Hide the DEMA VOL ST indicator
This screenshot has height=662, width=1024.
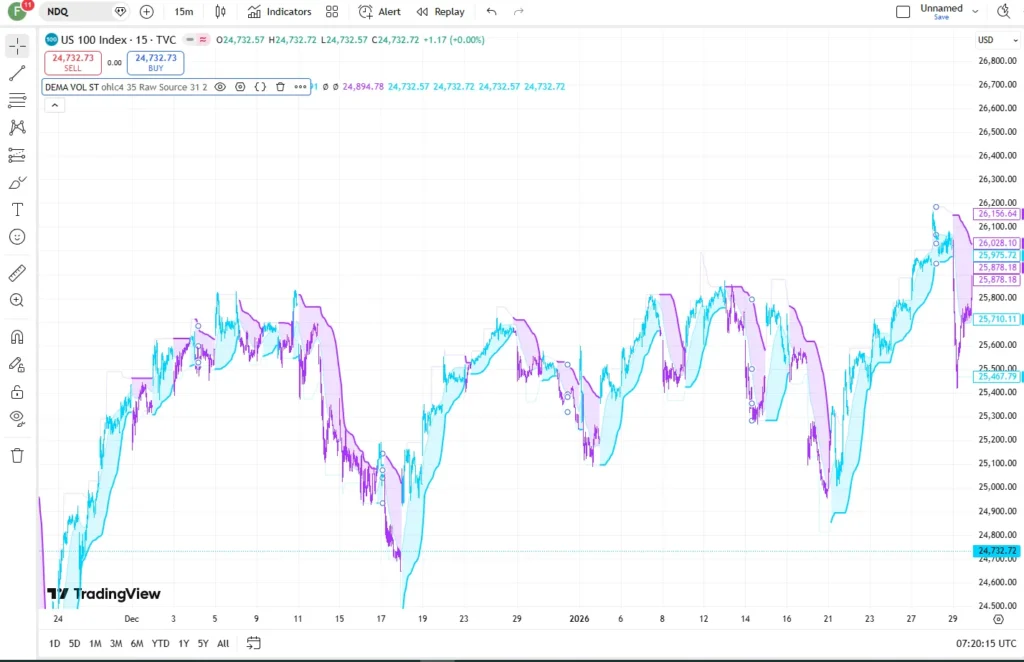point(220,87)
